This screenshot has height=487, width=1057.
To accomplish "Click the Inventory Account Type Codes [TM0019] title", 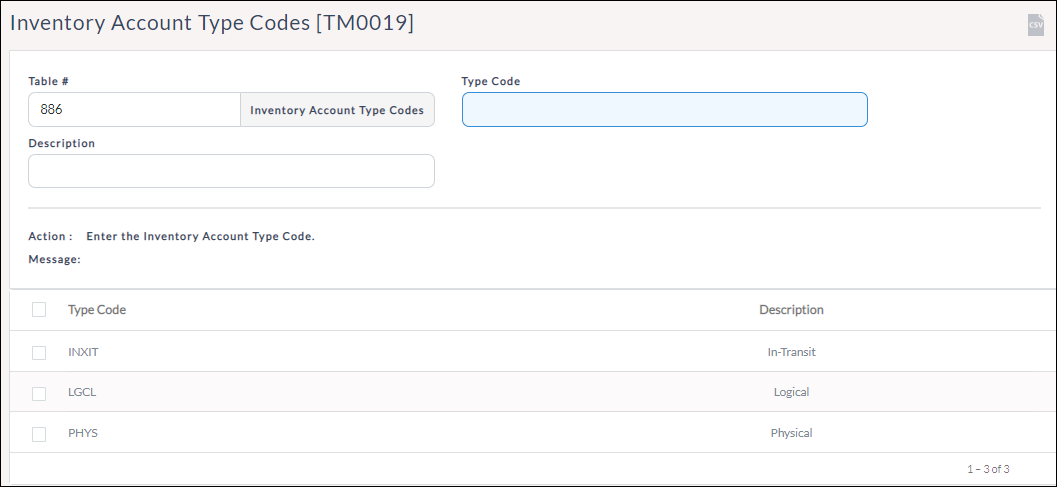I will click(212, 24).
